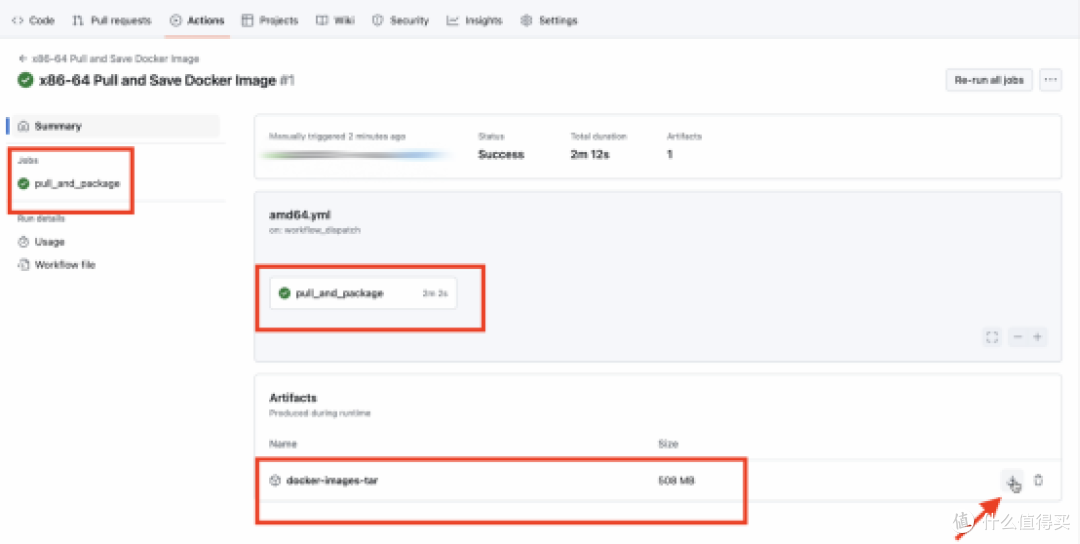
Task: Open the repository Settings tab
Action: tap(549, 21)
